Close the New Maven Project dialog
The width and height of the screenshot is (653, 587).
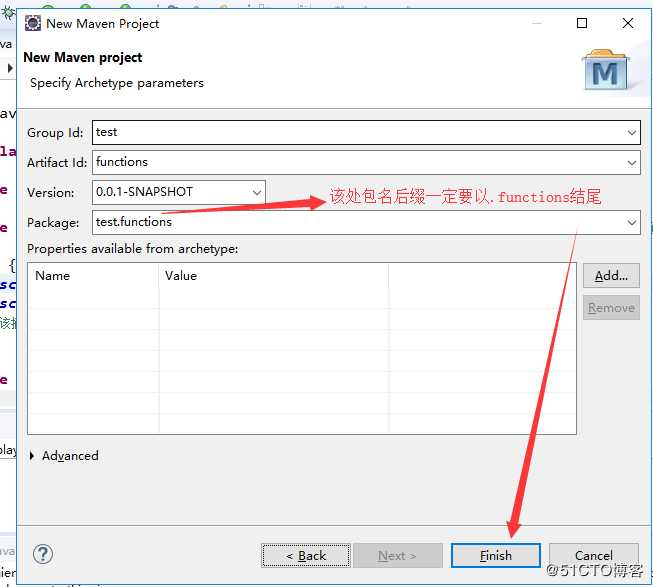click(628, 23)
